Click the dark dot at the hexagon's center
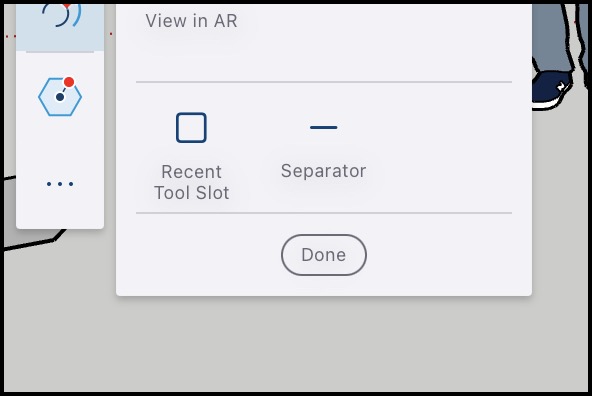Image resolution: width=592 pixels, height=396 pixels. point(60,97)
